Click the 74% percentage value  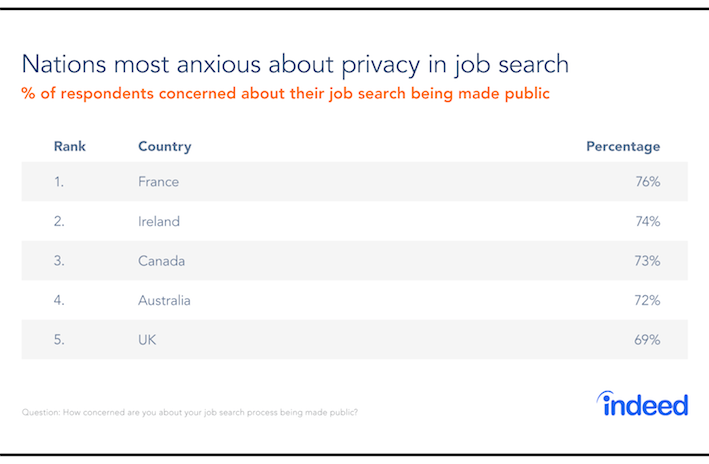(648, 222)
